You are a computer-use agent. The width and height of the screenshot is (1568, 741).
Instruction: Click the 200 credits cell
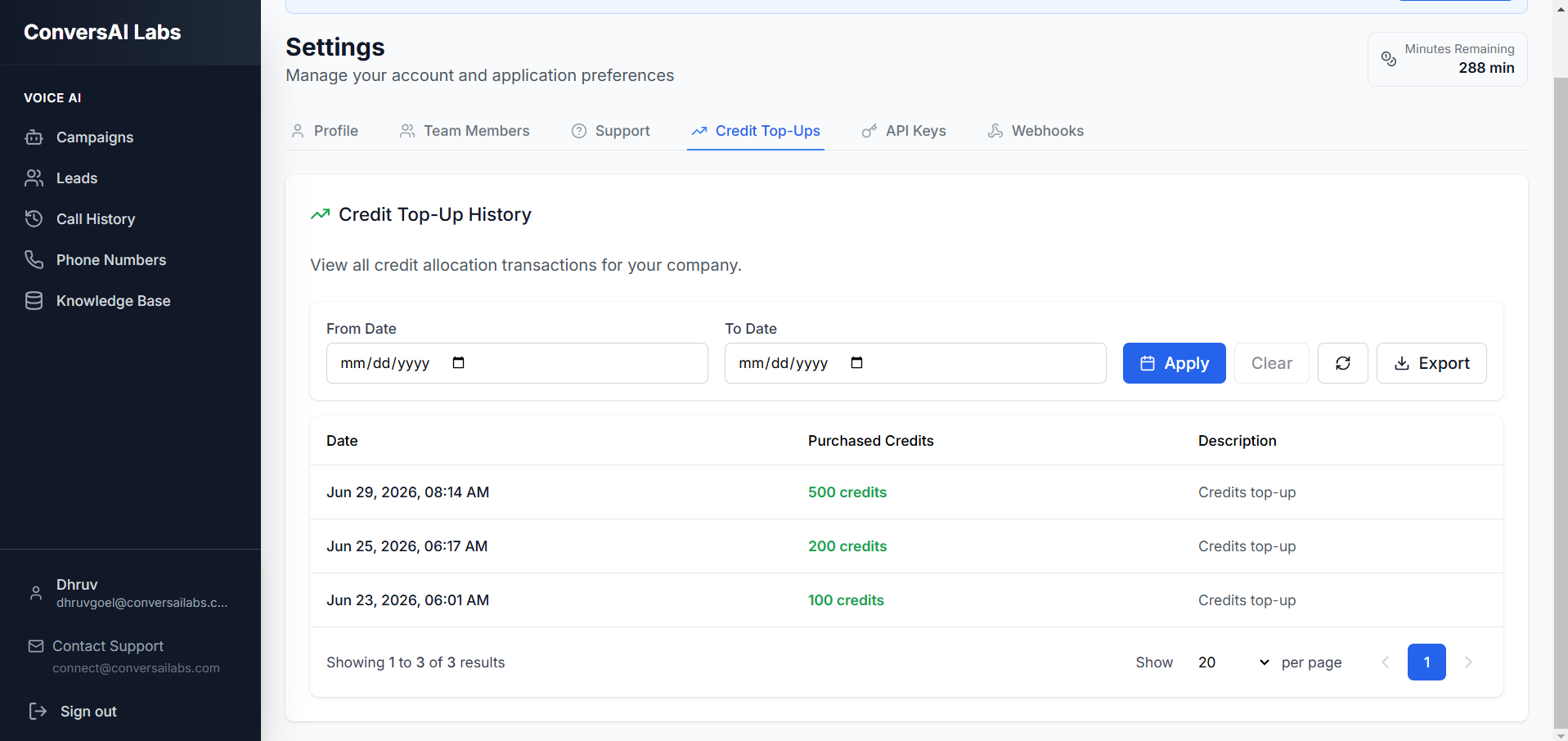847,546
